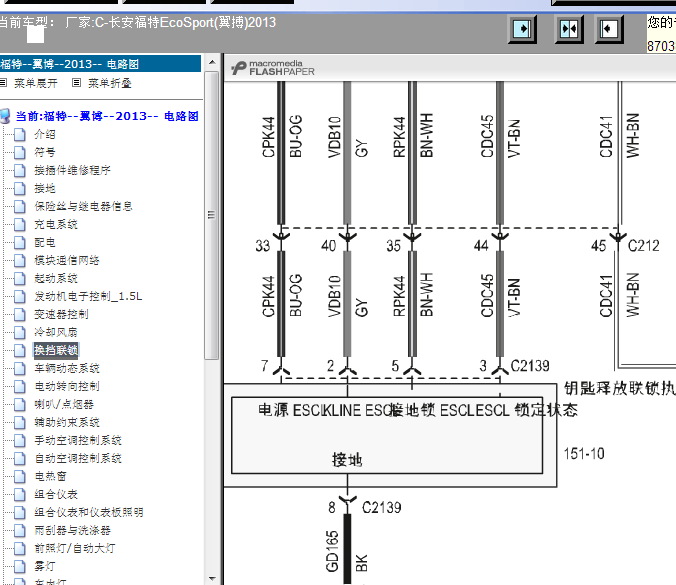Select 变速器控制 in the tree
This screenshot has width=676, height=585.
tap(61, 314)
